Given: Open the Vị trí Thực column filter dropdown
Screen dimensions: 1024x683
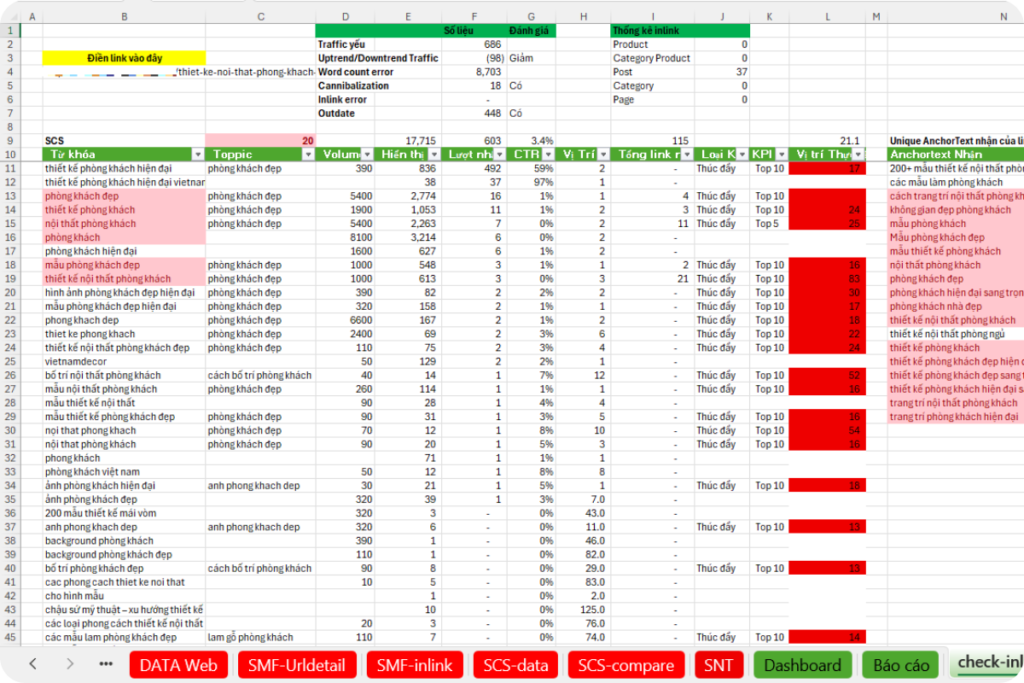Looking at the screenshot, I should (858, 155).
